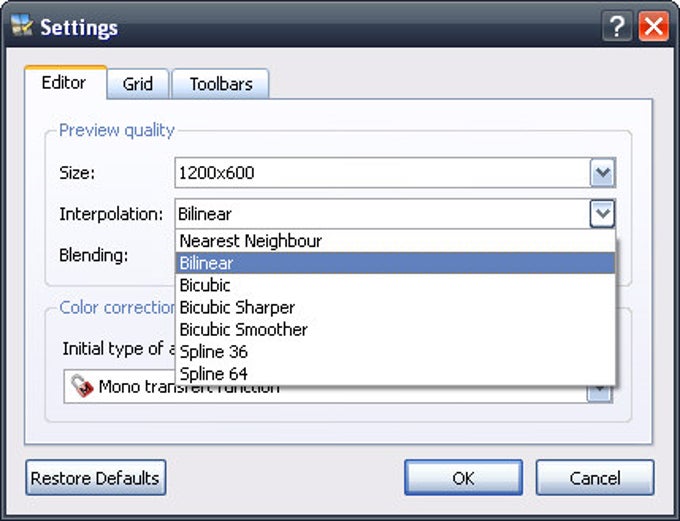The width and height of the screenshot is (680, 521).
Task: Confirm settings with OK
Action: 463,478
